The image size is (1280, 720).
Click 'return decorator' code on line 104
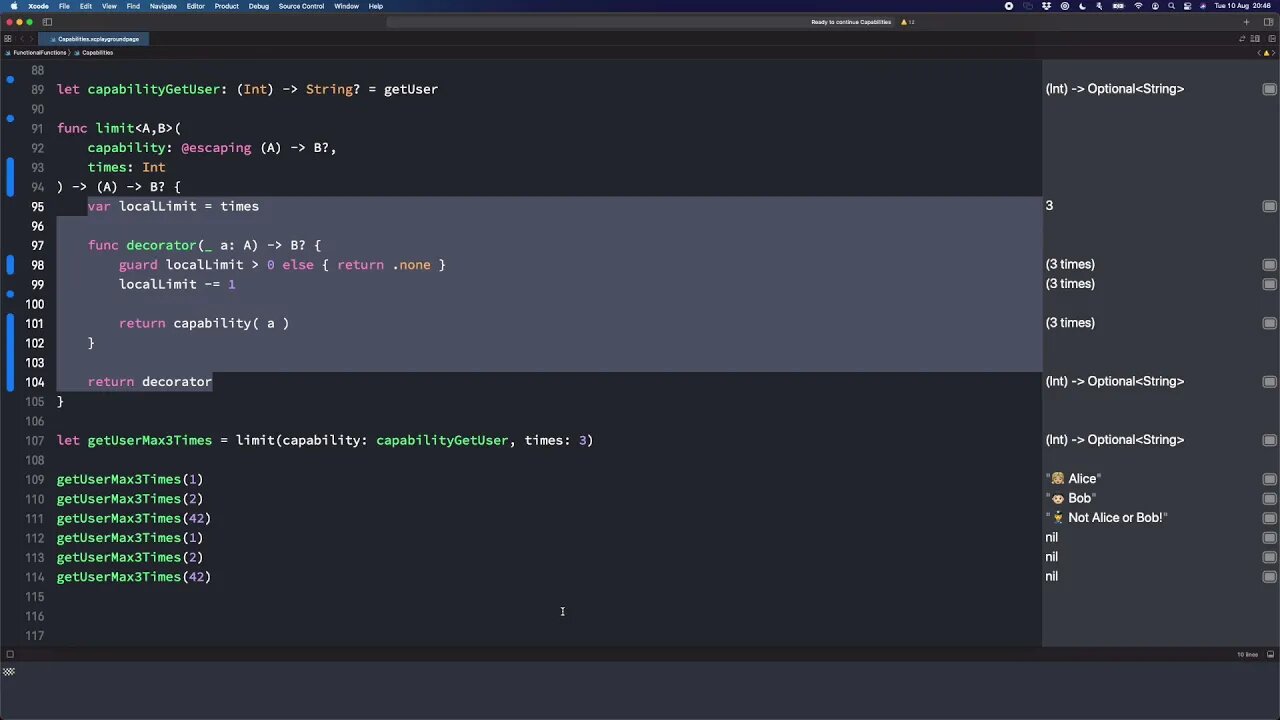point(150,382)
